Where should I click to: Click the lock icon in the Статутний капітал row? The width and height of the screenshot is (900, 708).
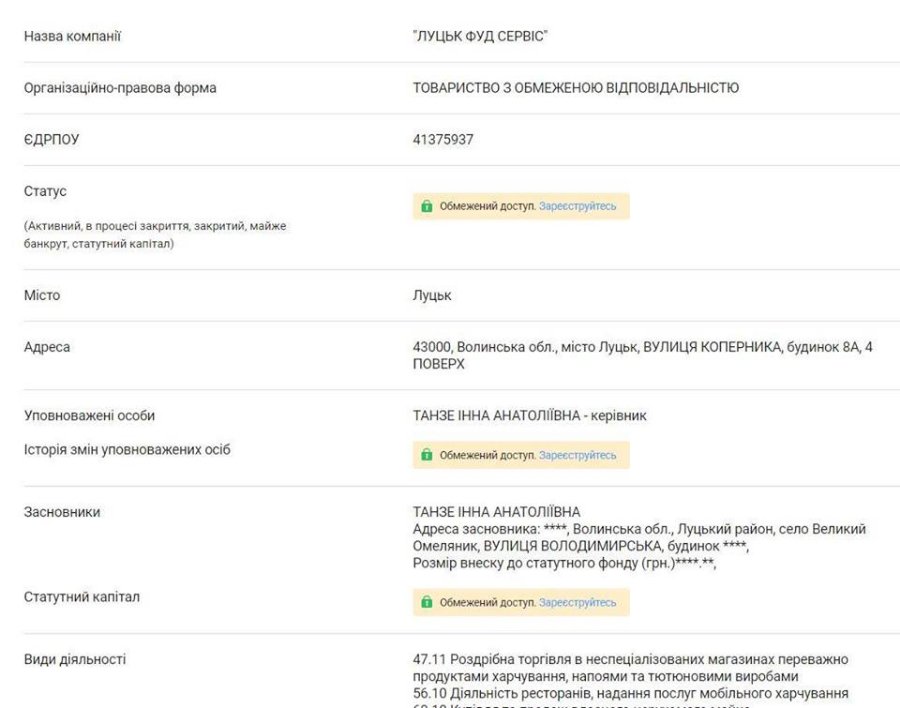[x=427, y=602]
